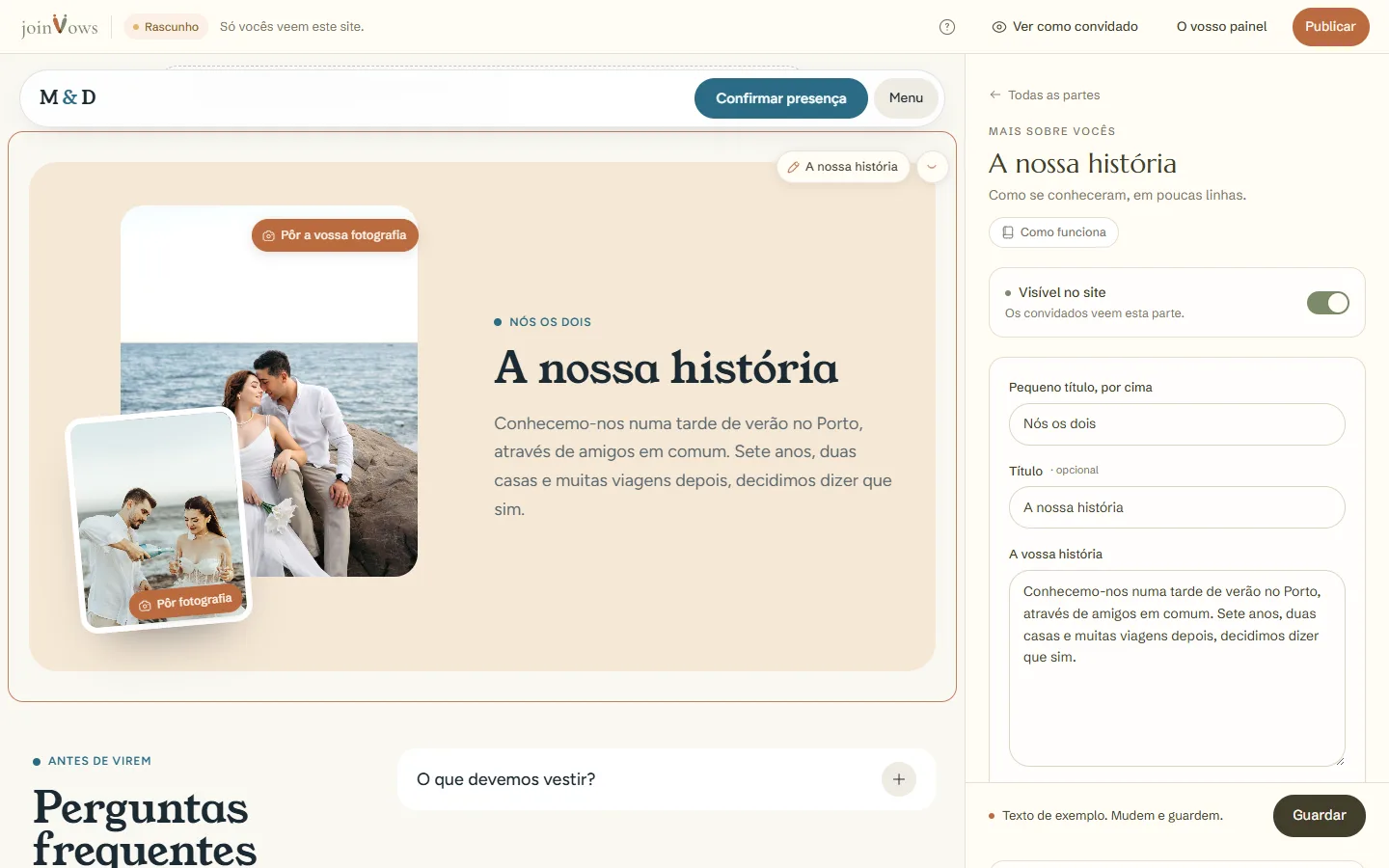
Task: Click the 'Confirmar presença' button
Action: [781, 98]
